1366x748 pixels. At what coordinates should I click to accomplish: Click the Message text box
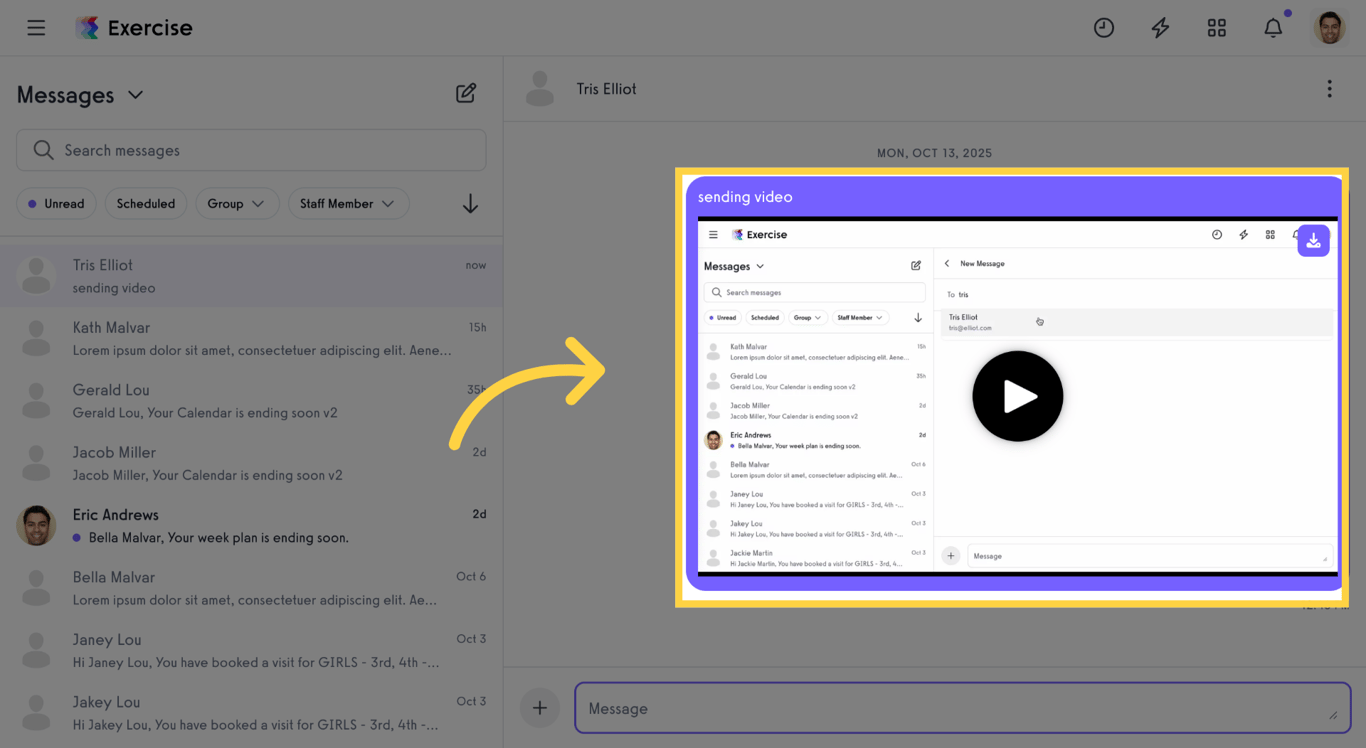pos(962,708)
